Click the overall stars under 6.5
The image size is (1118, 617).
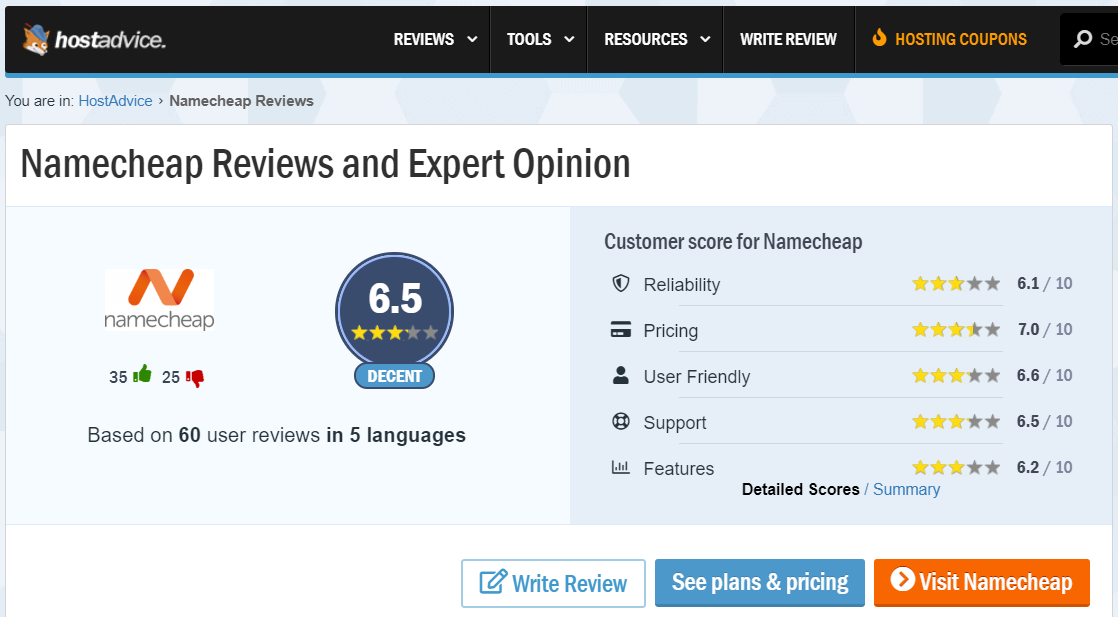pos(394,332)
